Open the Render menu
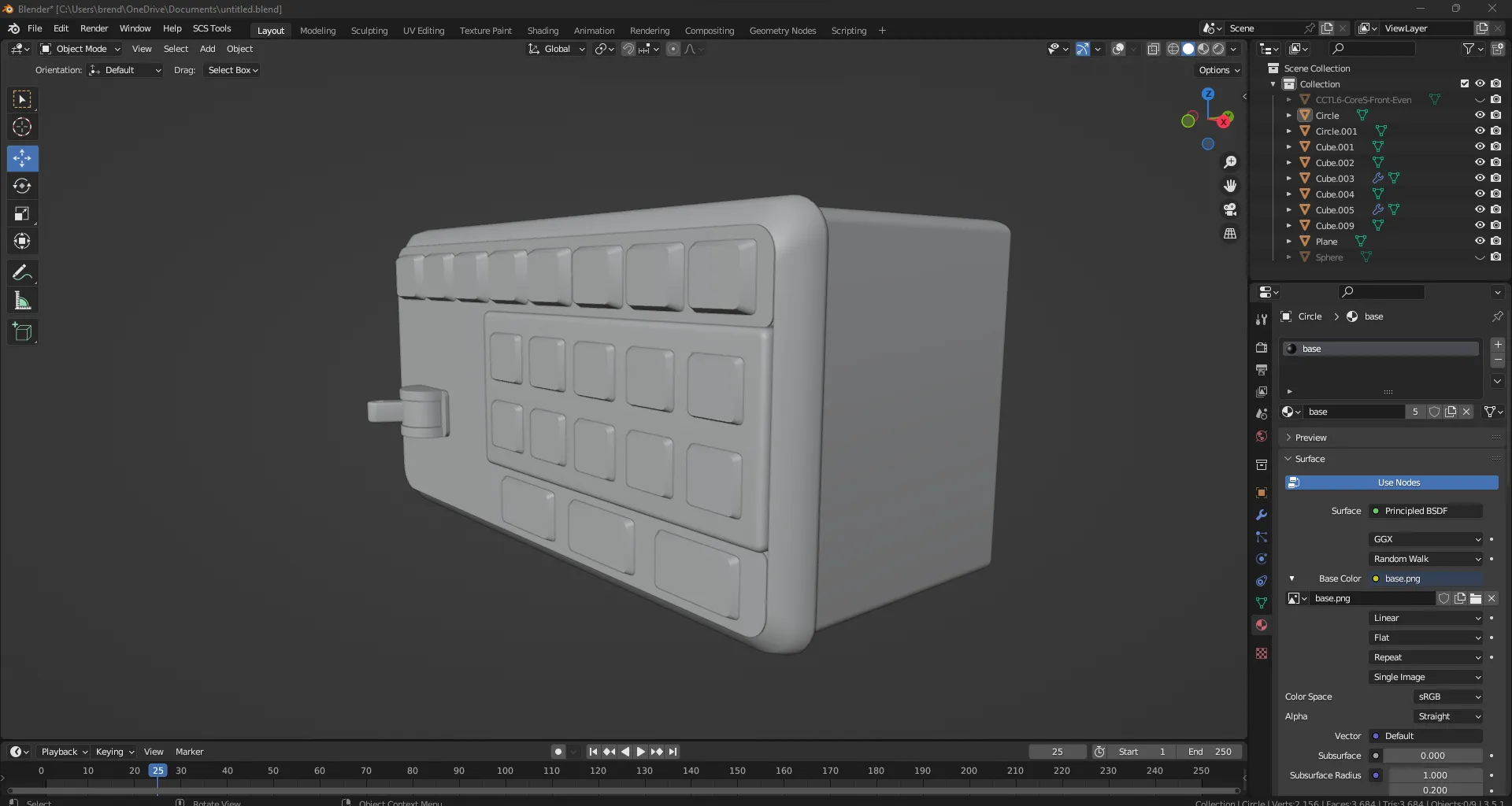The width and height of the screenshot is (1512, 806). (x=94, y=28)
